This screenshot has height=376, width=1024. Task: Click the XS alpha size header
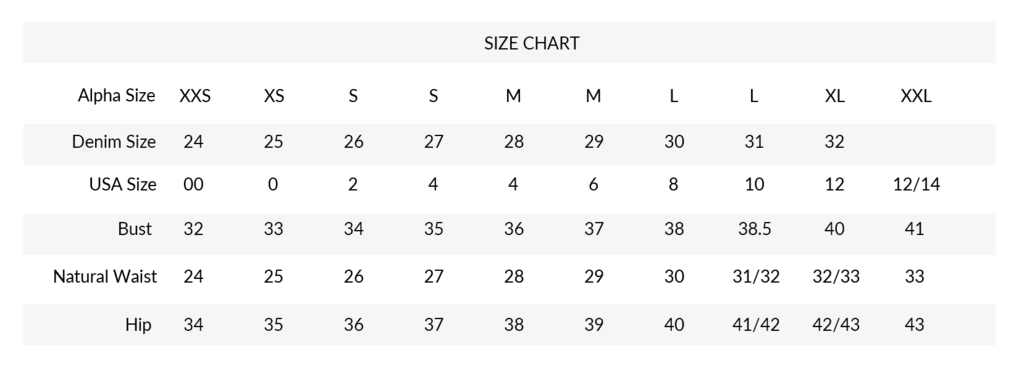pos(274,96)
